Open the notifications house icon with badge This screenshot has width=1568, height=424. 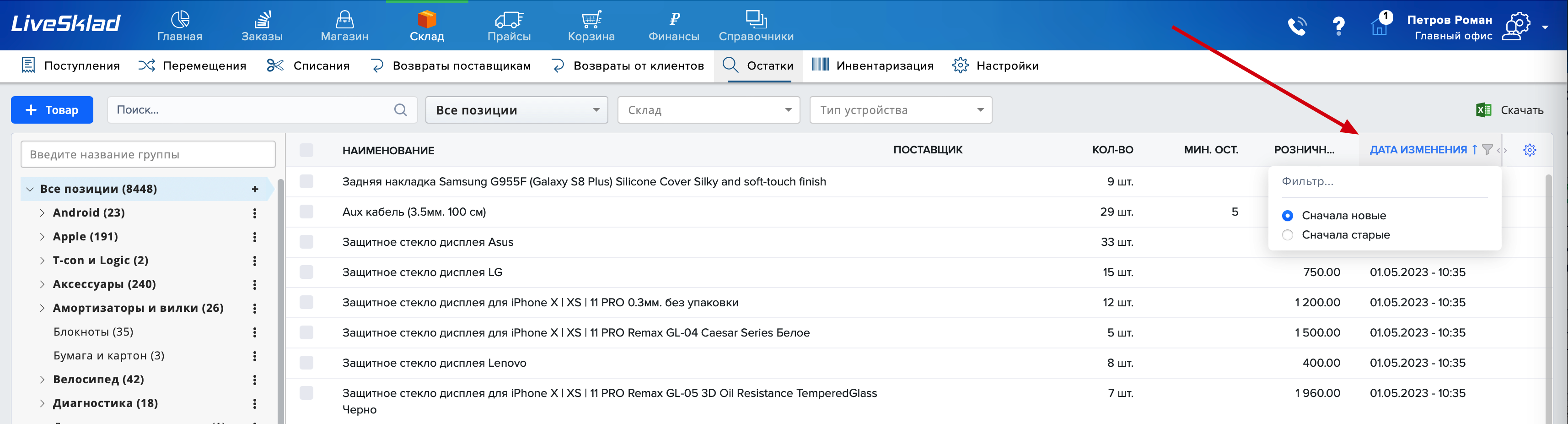tap(1380, 24)
